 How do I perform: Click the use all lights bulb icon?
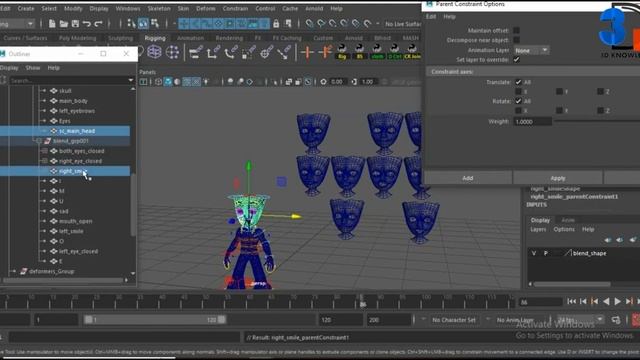click(206, 82)
